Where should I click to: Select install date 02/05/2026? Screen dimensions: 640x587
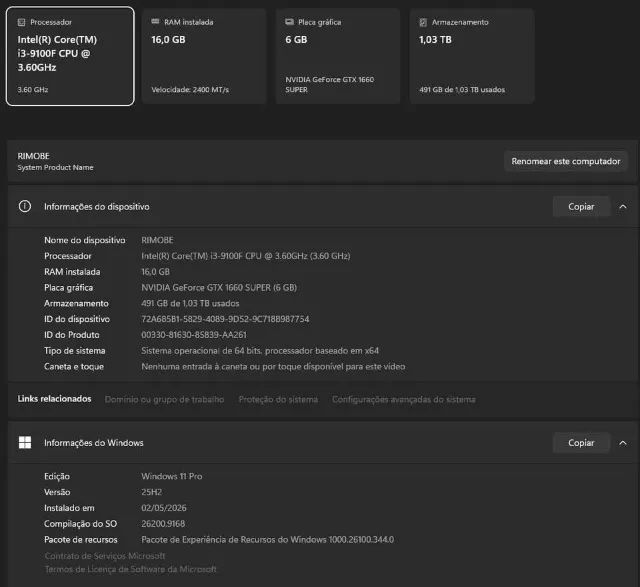[164, 508]
